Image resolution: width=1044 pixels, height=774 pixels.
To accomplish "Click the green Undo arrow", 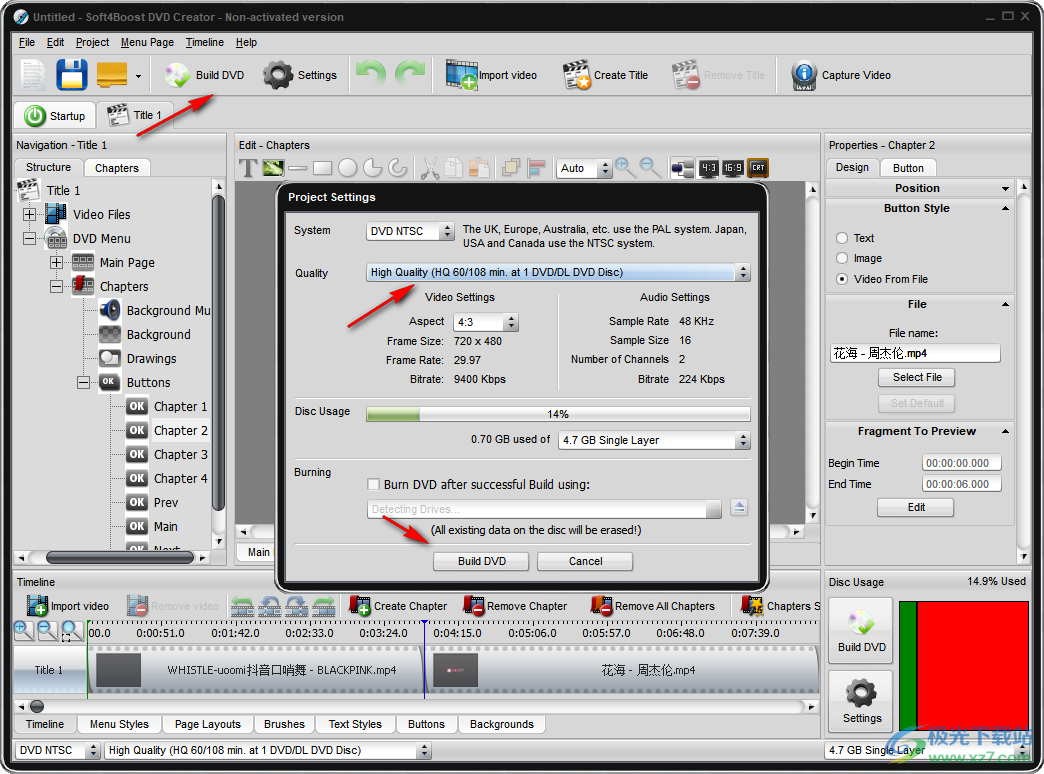I will [x=370, y=73].
